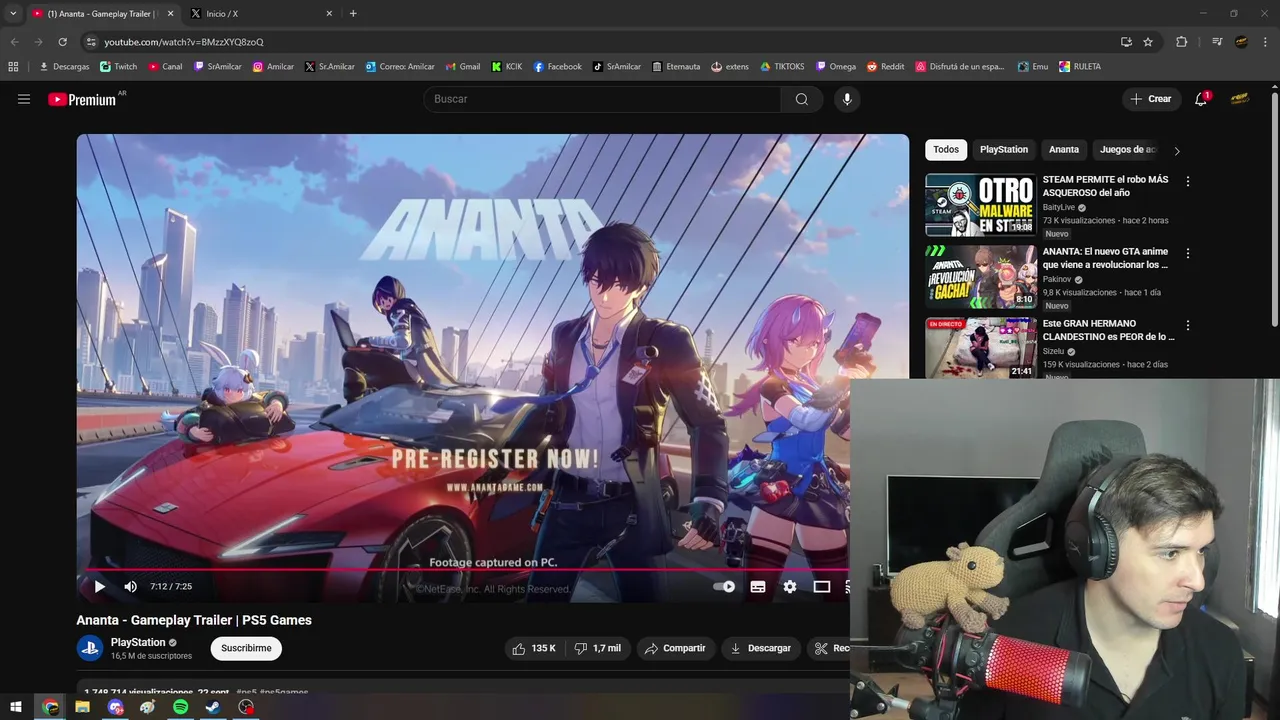Open the apps grid in bookmarks bar

[13, 67]
